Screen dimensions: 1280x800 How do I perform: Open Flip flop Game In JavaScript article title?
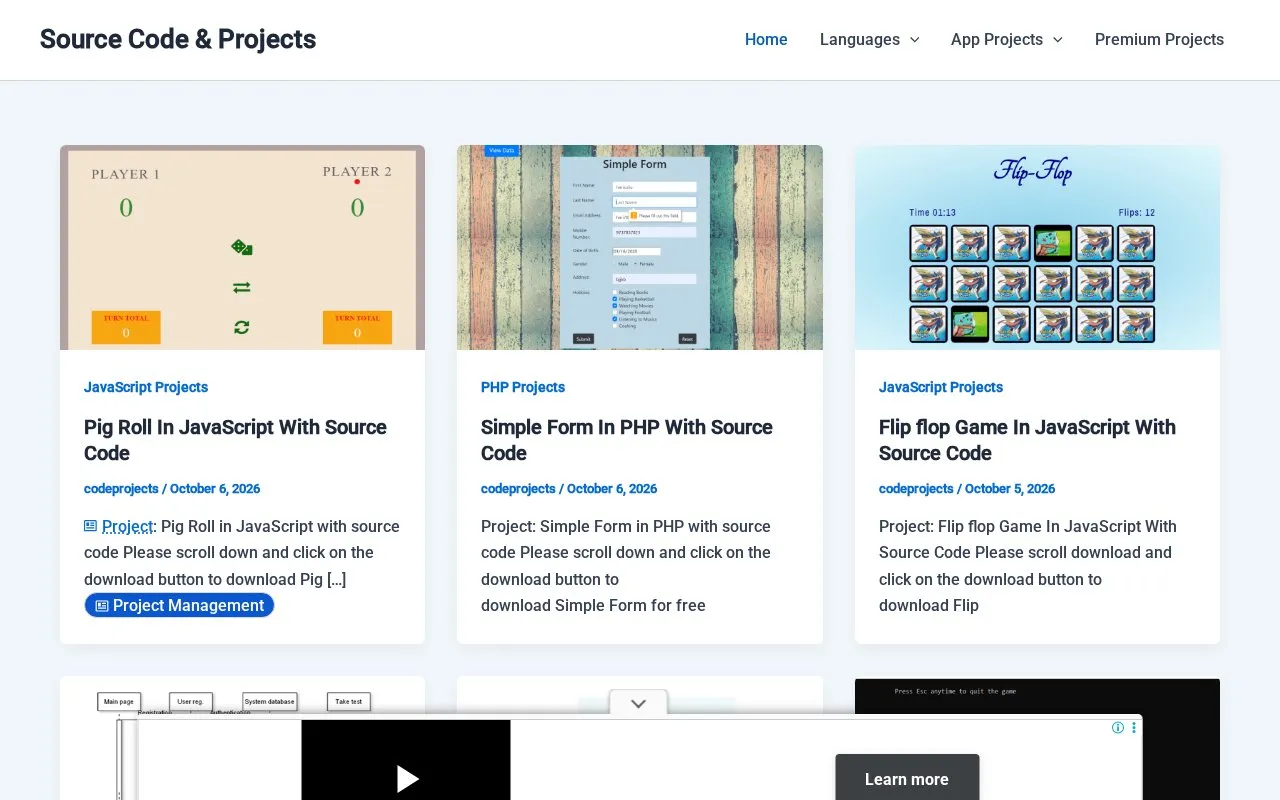[x=1027, y=440]
